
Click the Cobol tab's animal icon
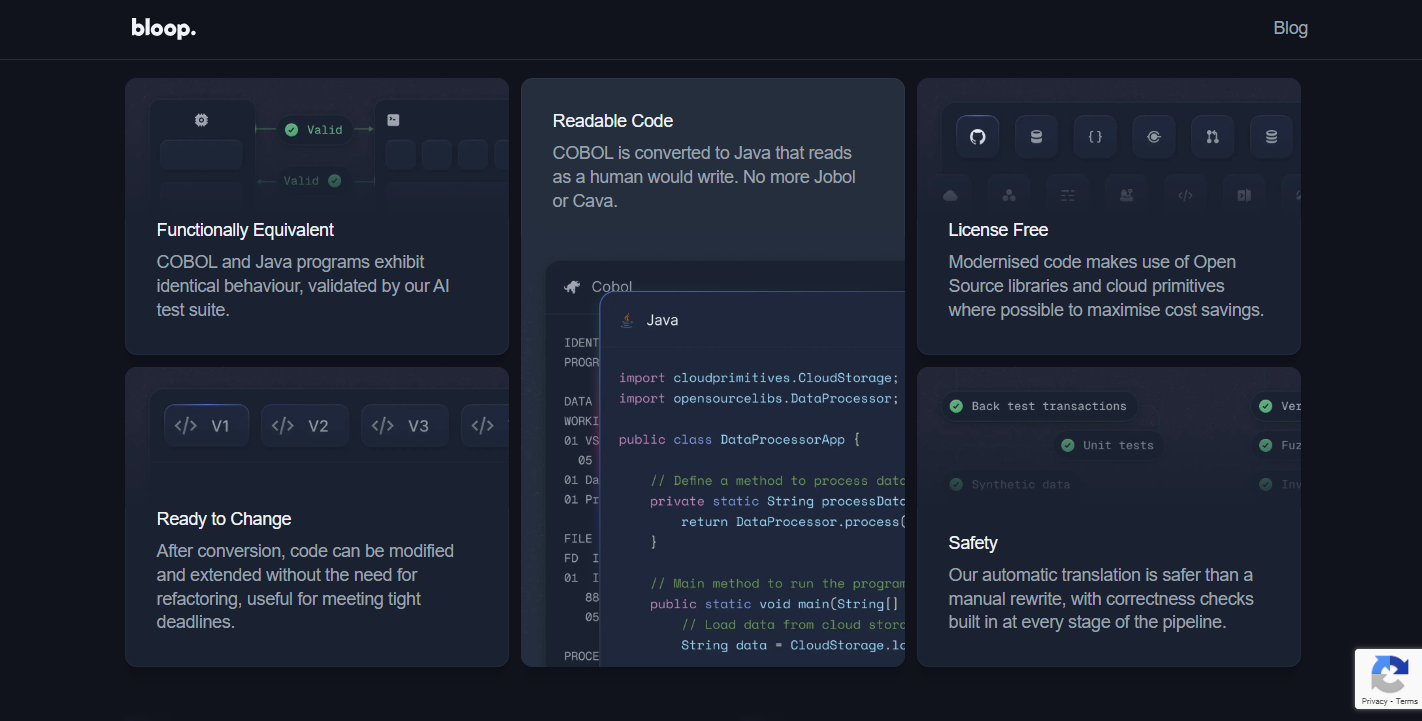point(572,287)
